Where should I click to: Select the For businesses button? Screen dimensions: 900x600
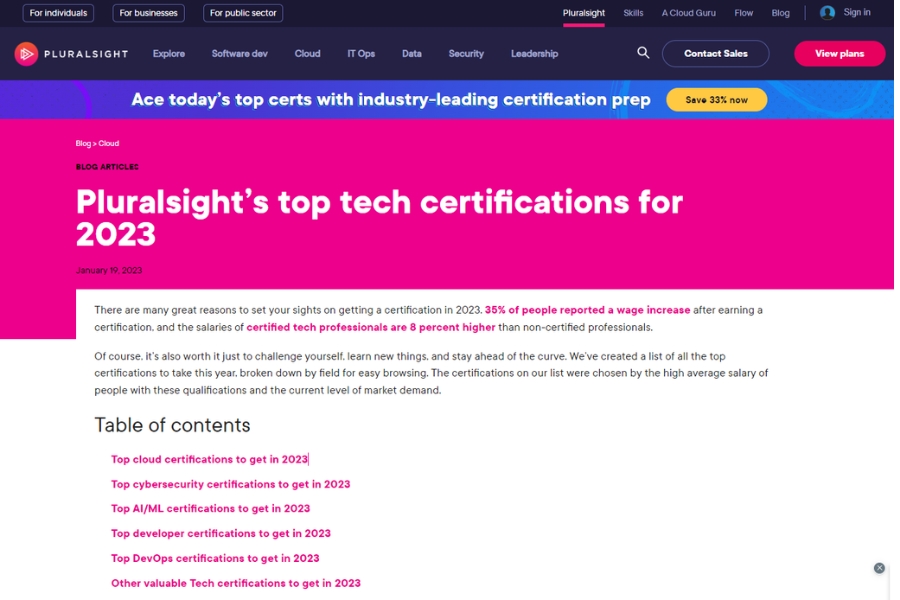click(x=148, y=13)
